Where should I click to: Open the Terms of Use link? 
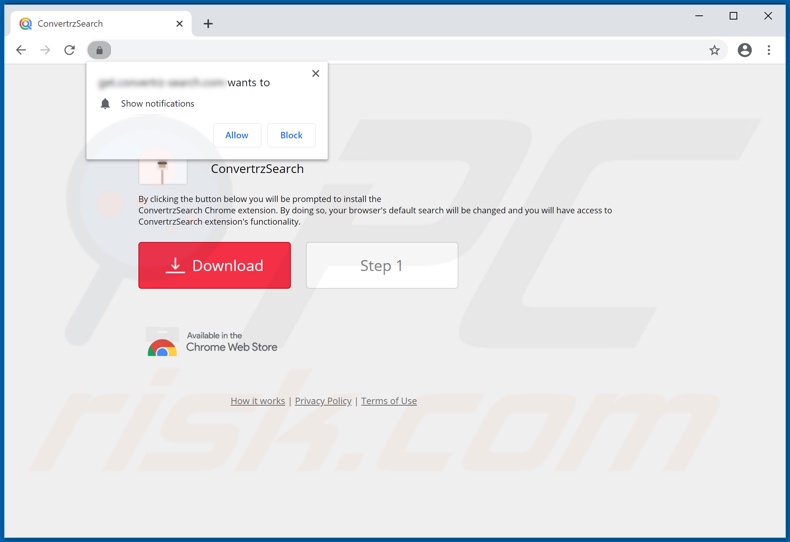pyautogui.click(x=389, y=401)
